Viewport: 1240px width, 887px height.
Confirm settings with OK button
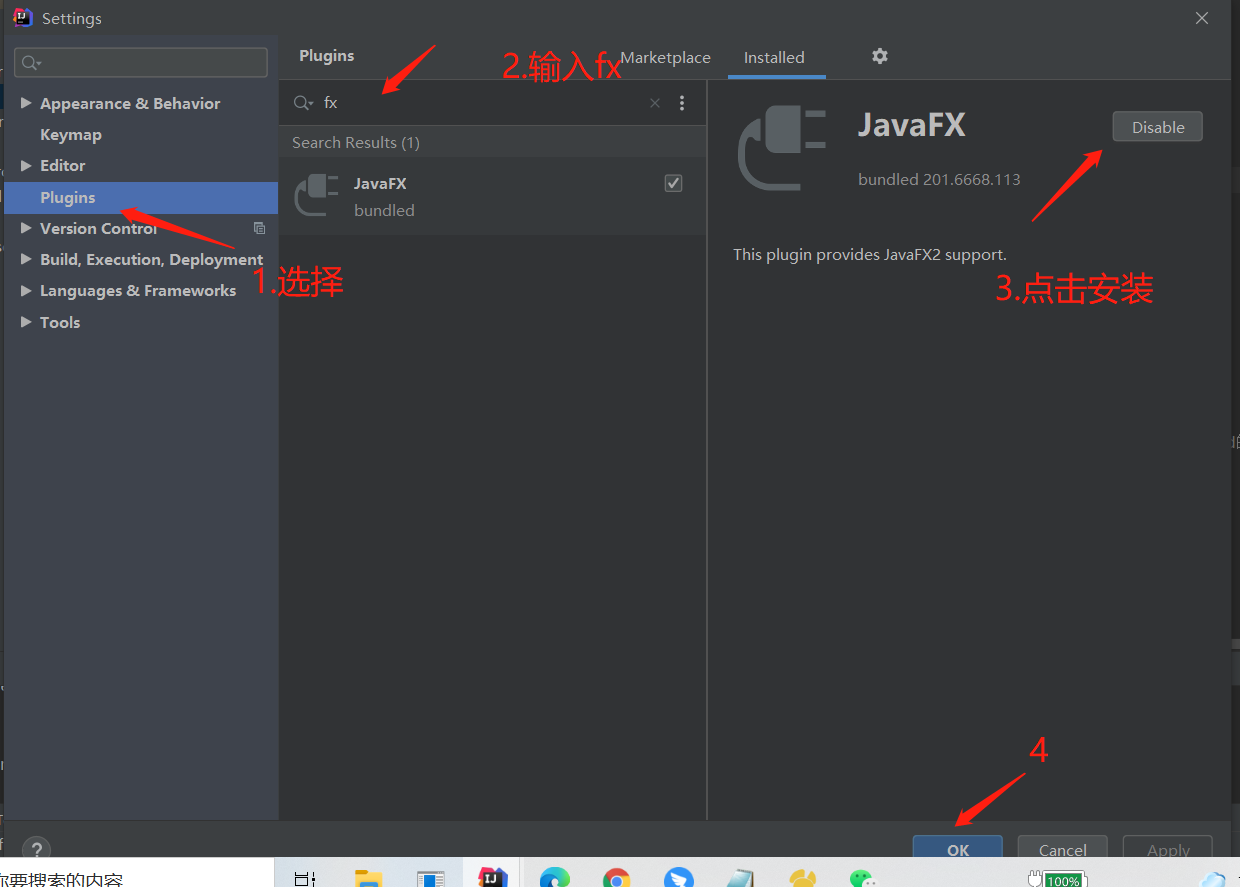pyautogui.click(x=958, y=848)
